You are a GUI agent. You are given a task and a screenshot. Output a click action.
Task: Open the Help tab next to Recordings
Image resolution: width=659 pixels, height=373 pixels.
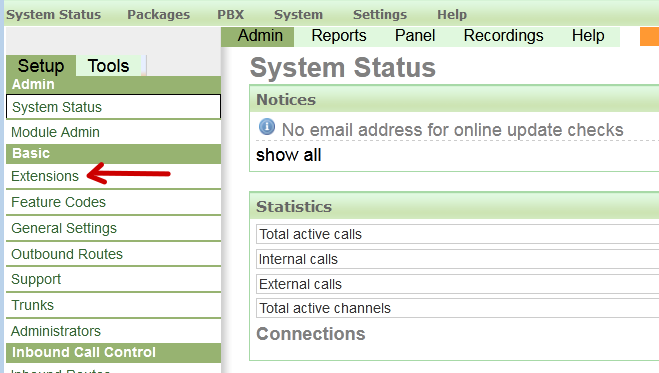point(588,36)
